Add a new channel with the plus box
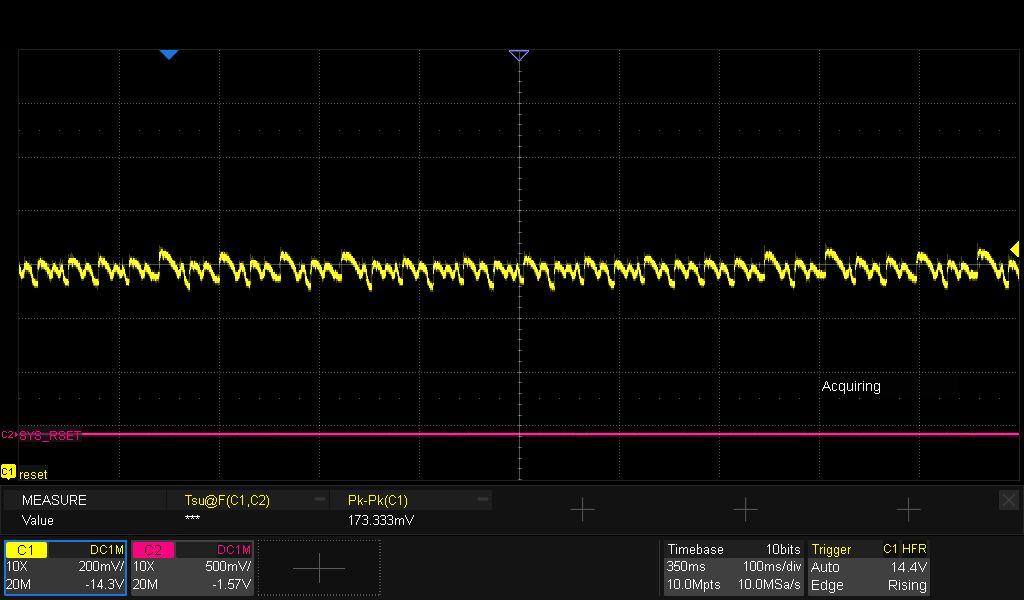The image size is (1024, 600). 319,568
